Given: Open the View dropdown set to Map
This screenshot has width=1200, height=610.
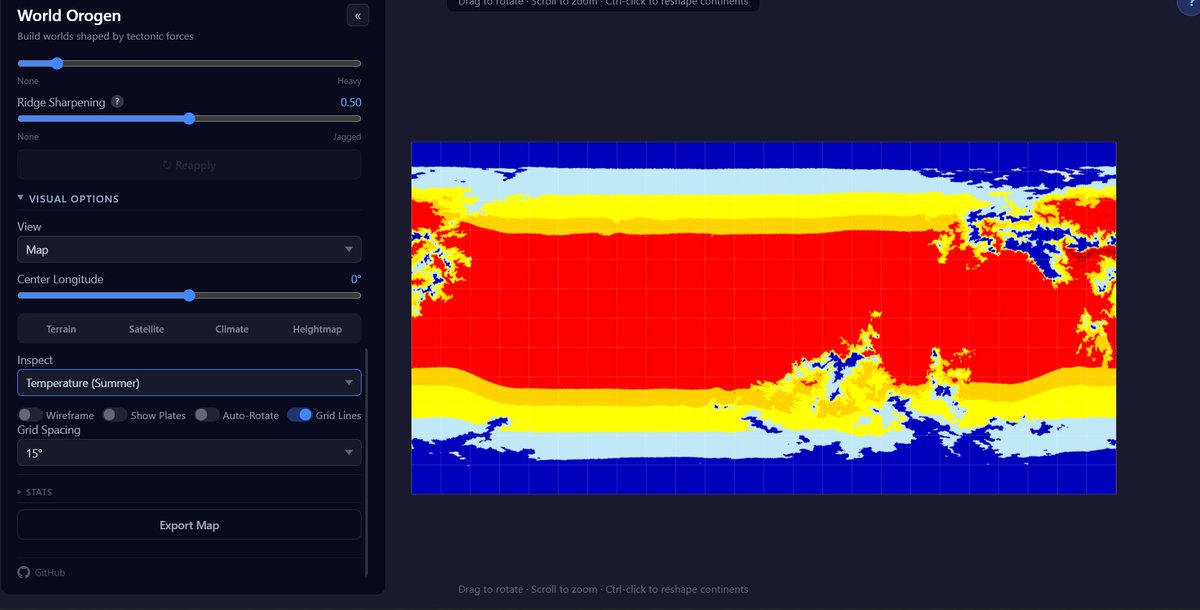Looking at the screenshot, I should 189,250.
